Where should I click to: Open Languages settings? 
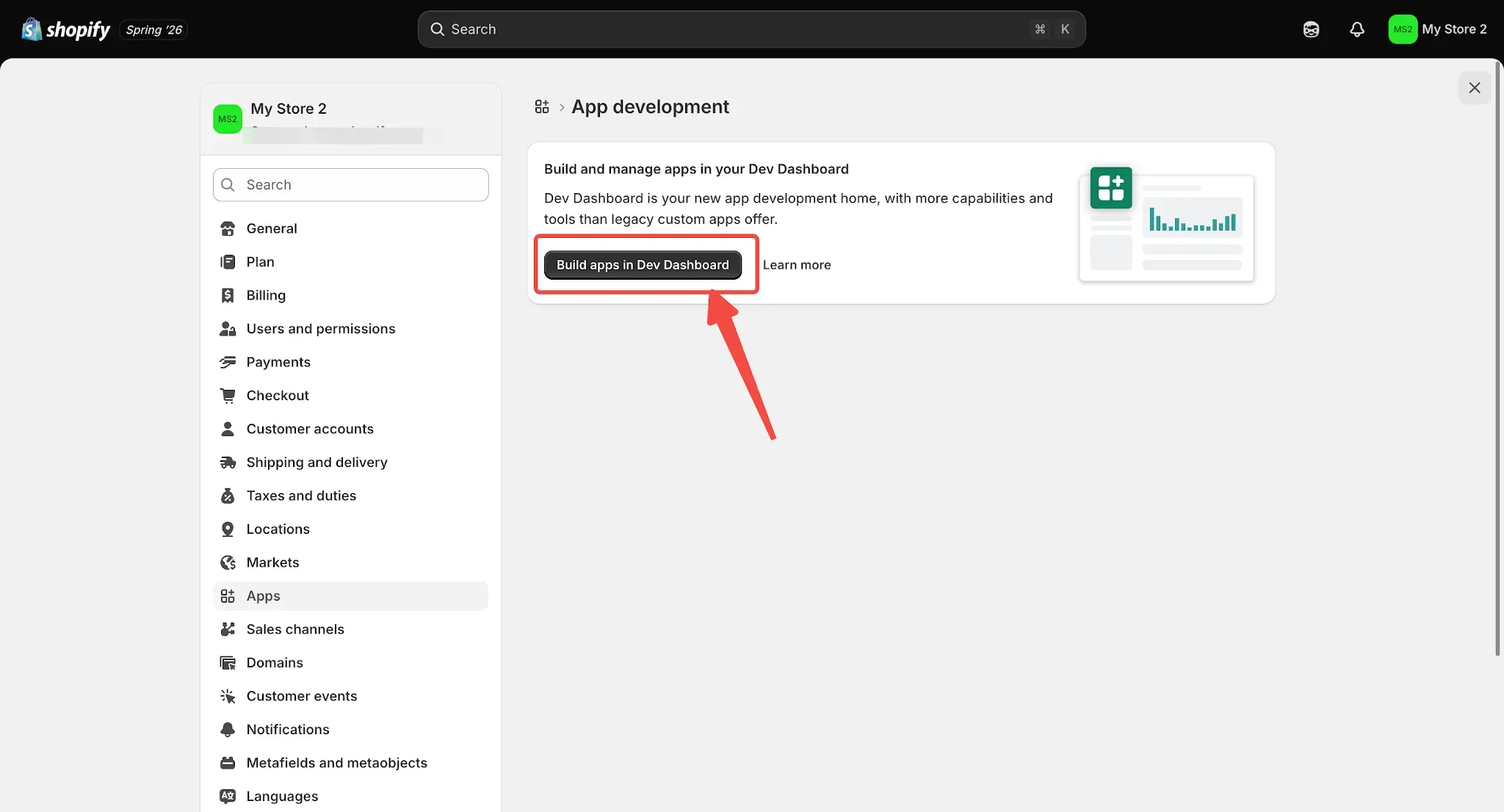point(350,797)
